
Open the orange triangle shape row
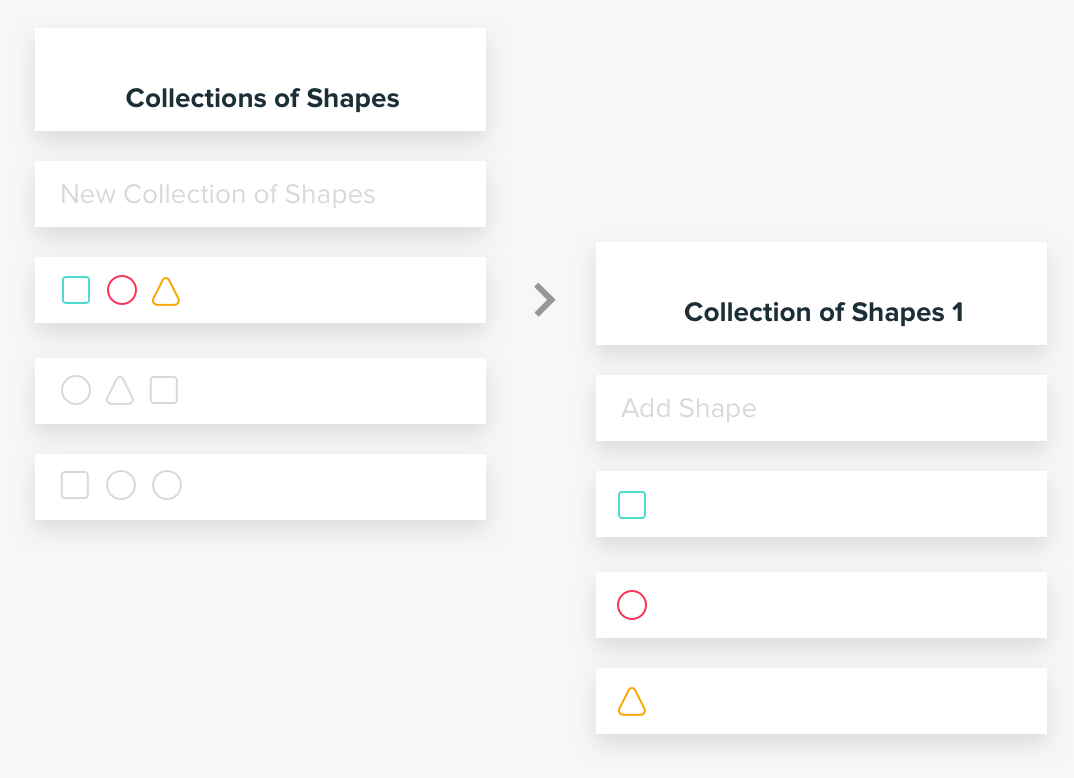[821, 701]
